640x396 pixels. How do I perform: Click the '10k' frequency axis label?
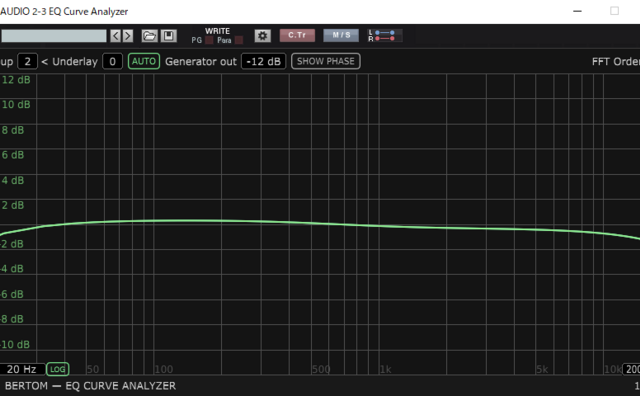(613, 369)
